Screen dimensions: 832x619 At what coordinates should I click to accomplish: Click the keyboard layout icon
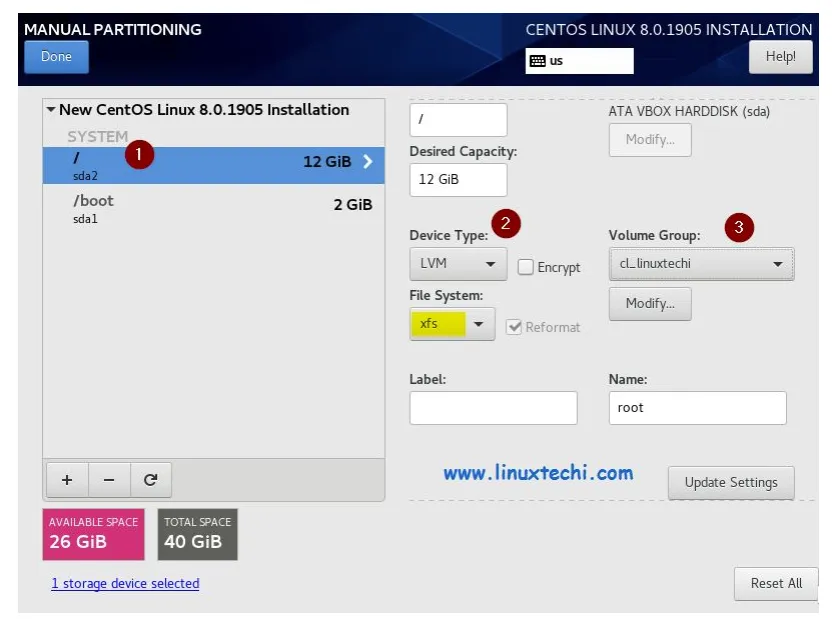click(x=538, y=61)
